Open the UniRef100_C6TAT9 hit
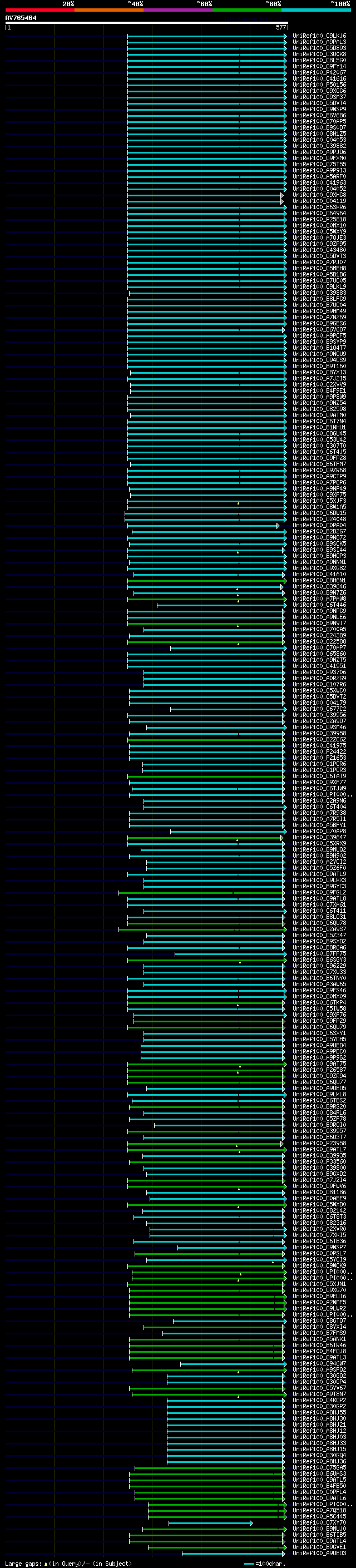The height and width of the screenshot is (1568, 356). click(x=319, y=776)
